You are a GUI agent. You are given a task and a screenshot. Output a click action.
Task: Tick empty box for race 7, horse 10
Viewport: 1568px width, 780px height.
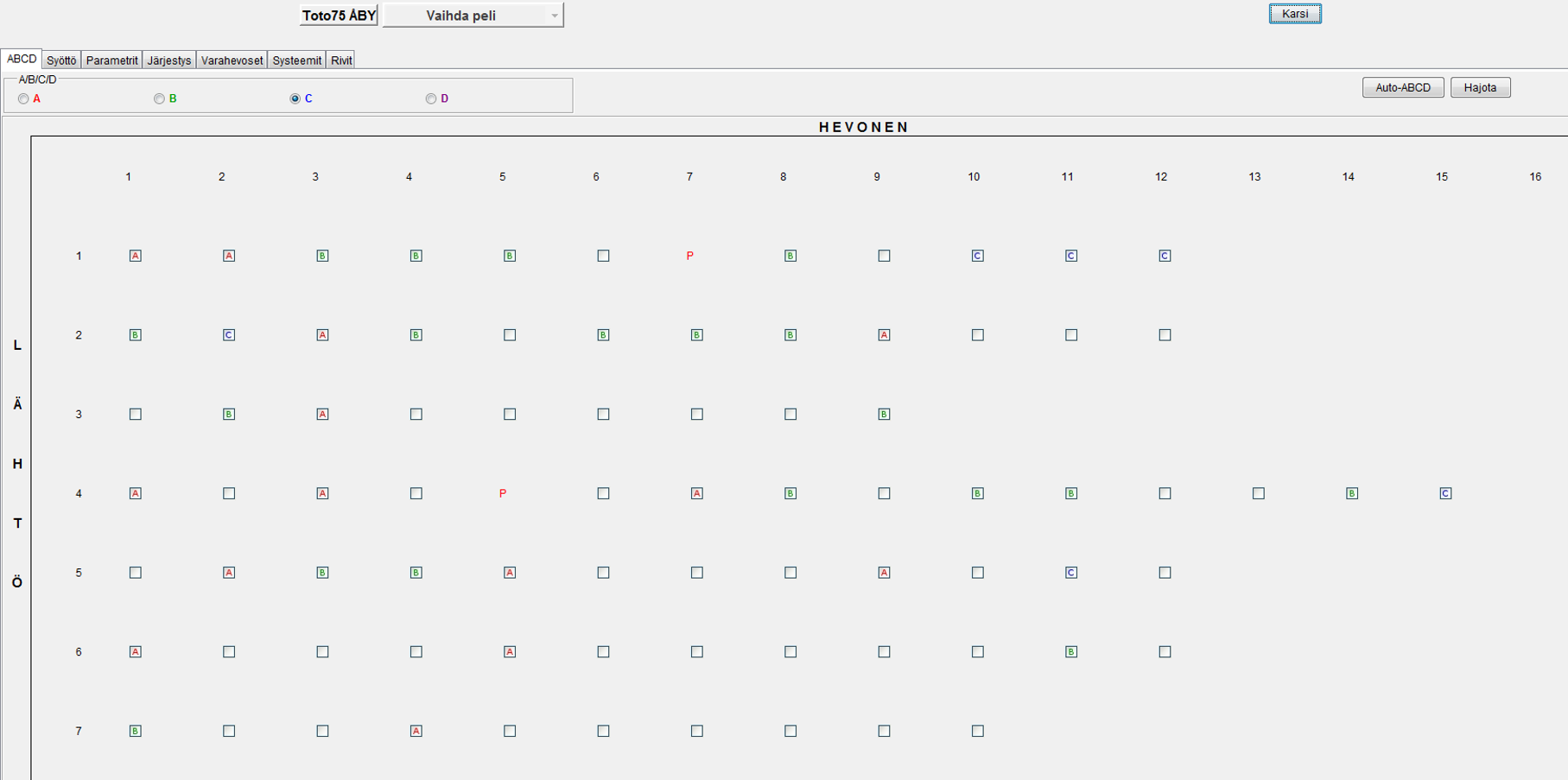point(977,732)
